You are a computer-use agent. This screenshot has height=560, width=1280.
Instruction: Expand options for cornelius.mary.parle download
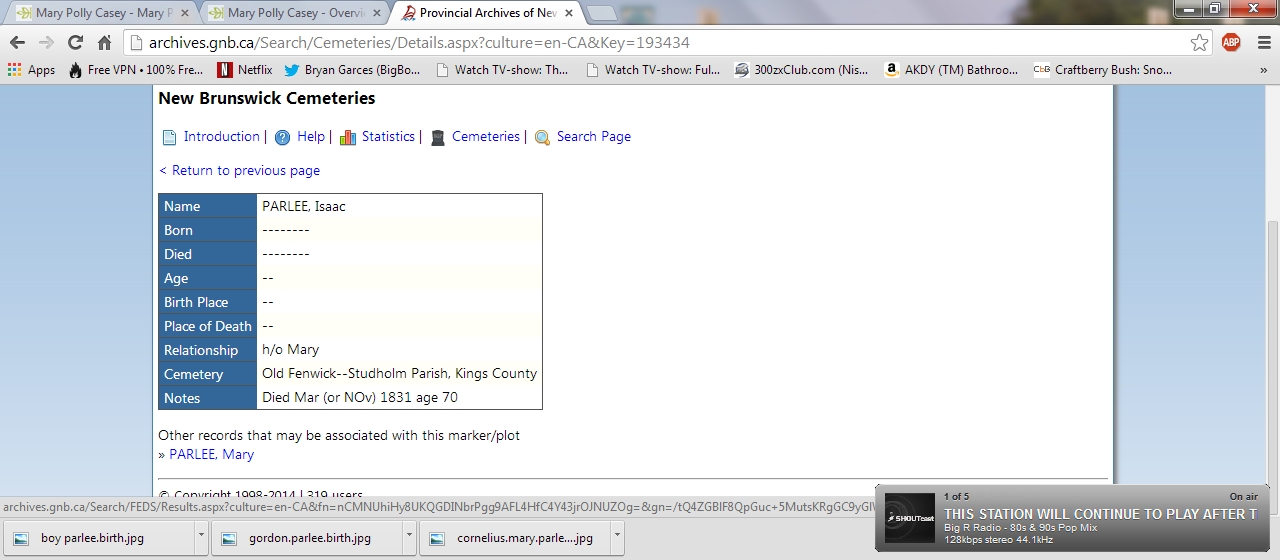618,538
